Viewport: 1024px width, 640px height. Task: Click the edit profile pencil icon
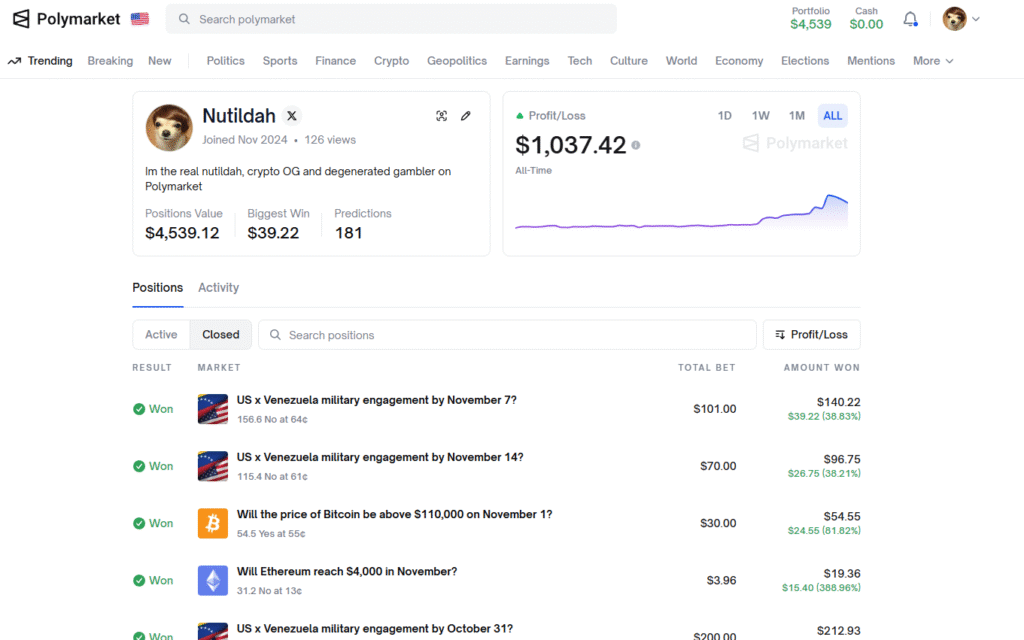[x=465, y=116]
